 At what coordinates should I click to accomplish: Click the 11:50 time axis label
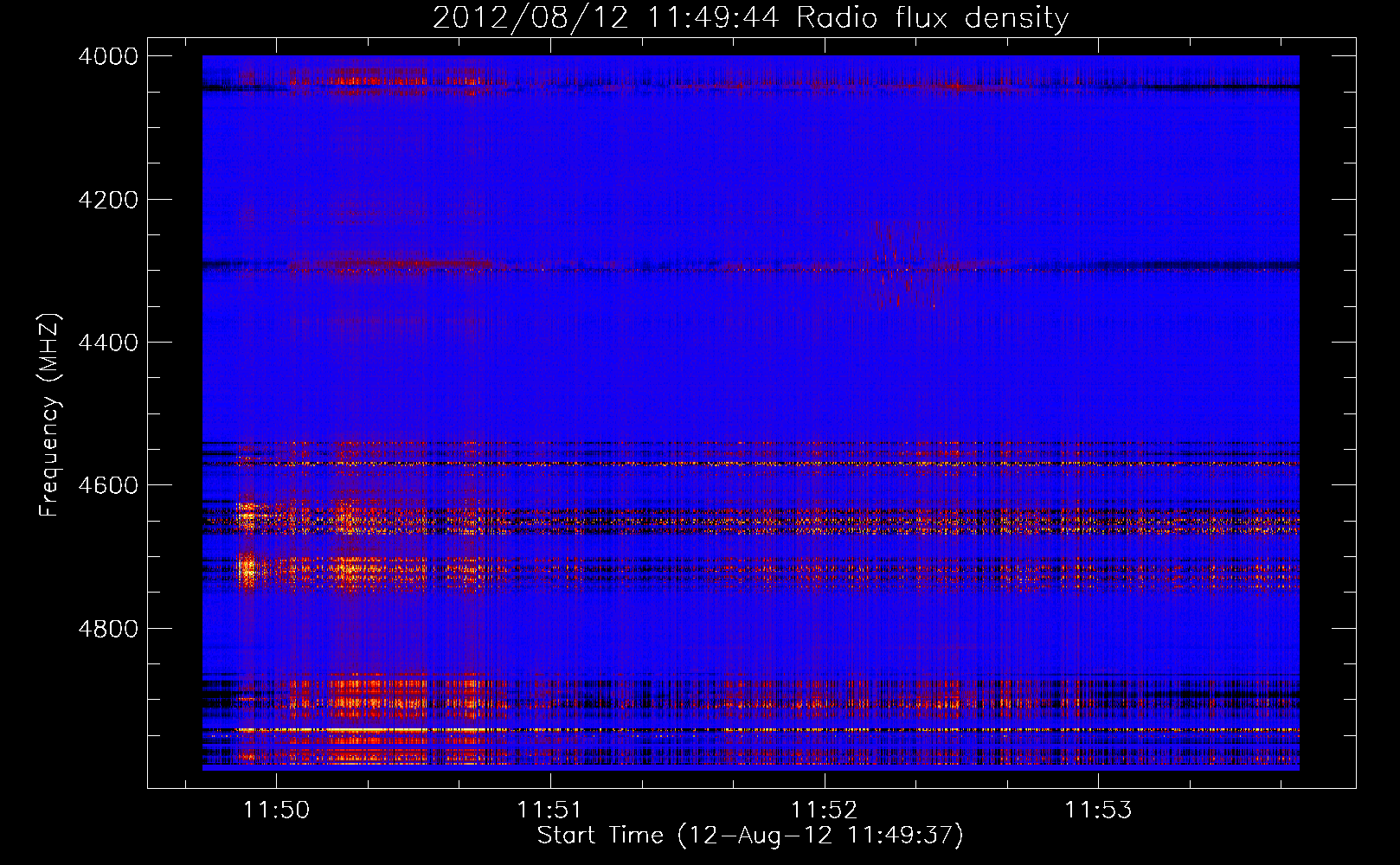click(x=276, y=810)
